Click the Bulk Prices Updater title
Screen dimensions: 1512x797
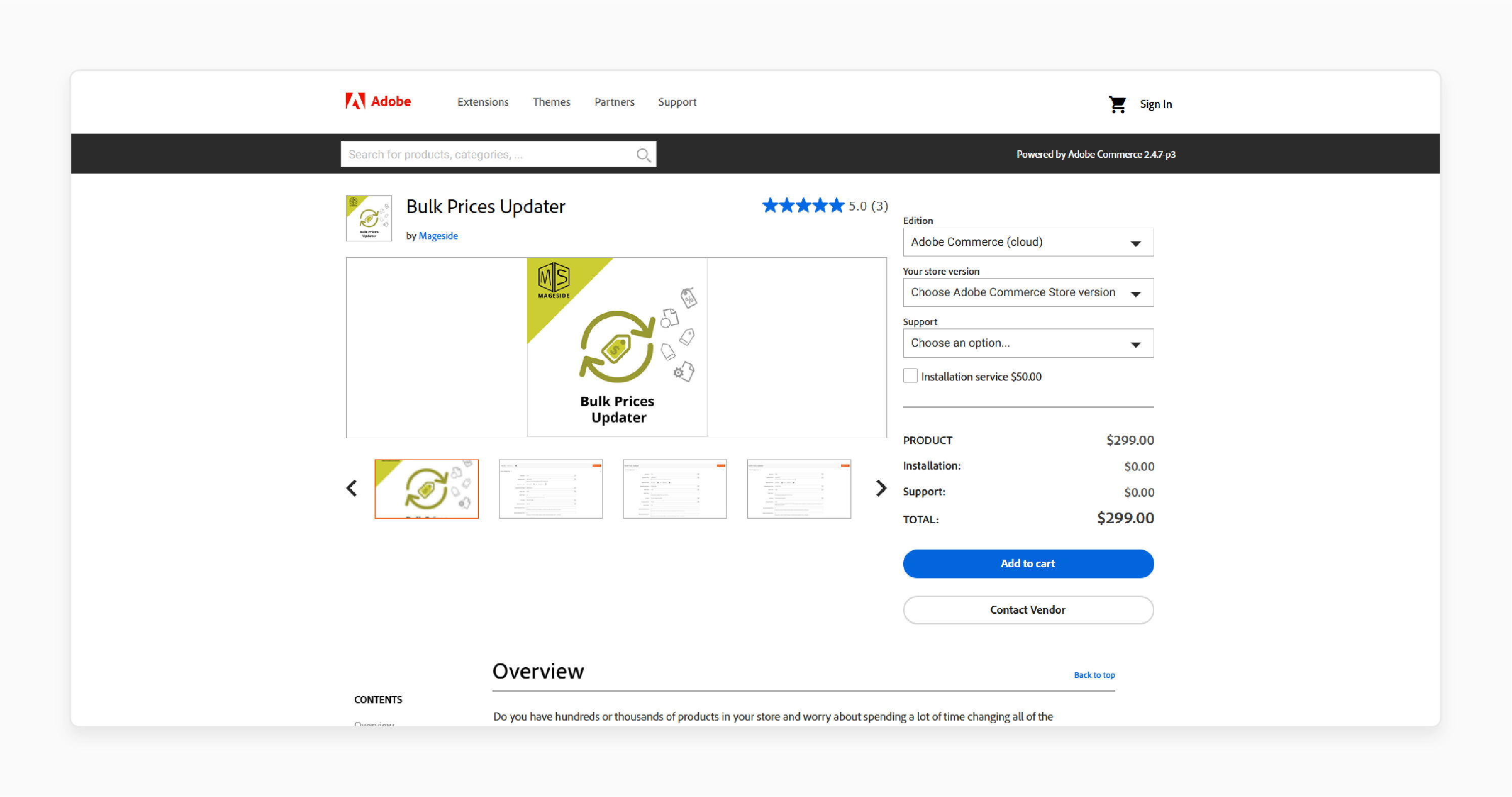[485, 206]
